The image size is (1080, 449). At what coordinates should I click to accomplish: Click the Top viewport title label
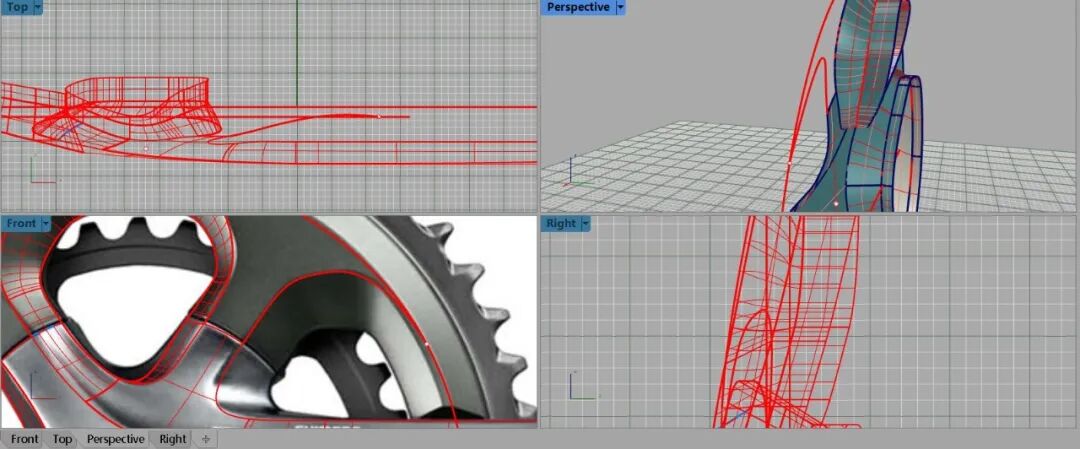(17, 7)
